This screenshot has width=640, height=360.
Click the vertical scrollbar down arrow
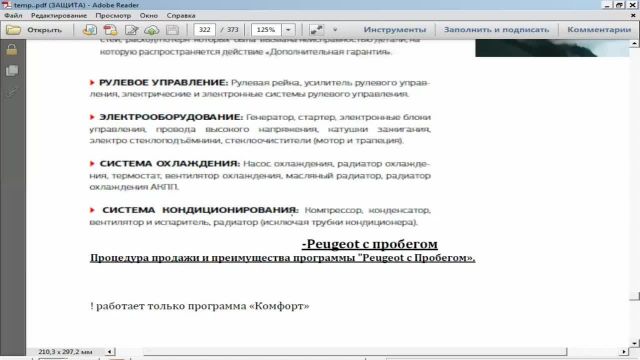point(634,343)
